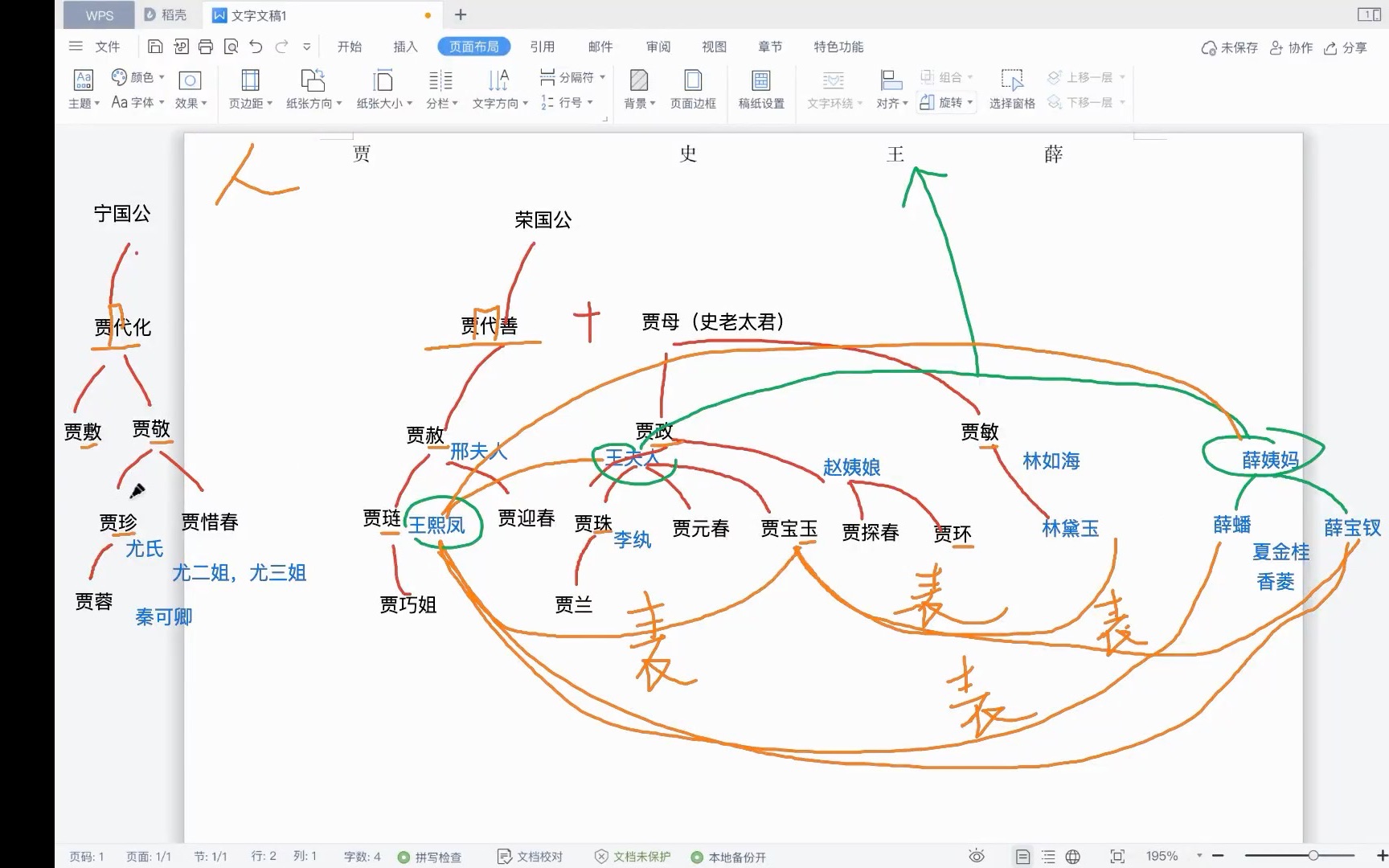Click the 页面边框 page border button
Screen dimensions: 1389x868
[x=693, y=89]
